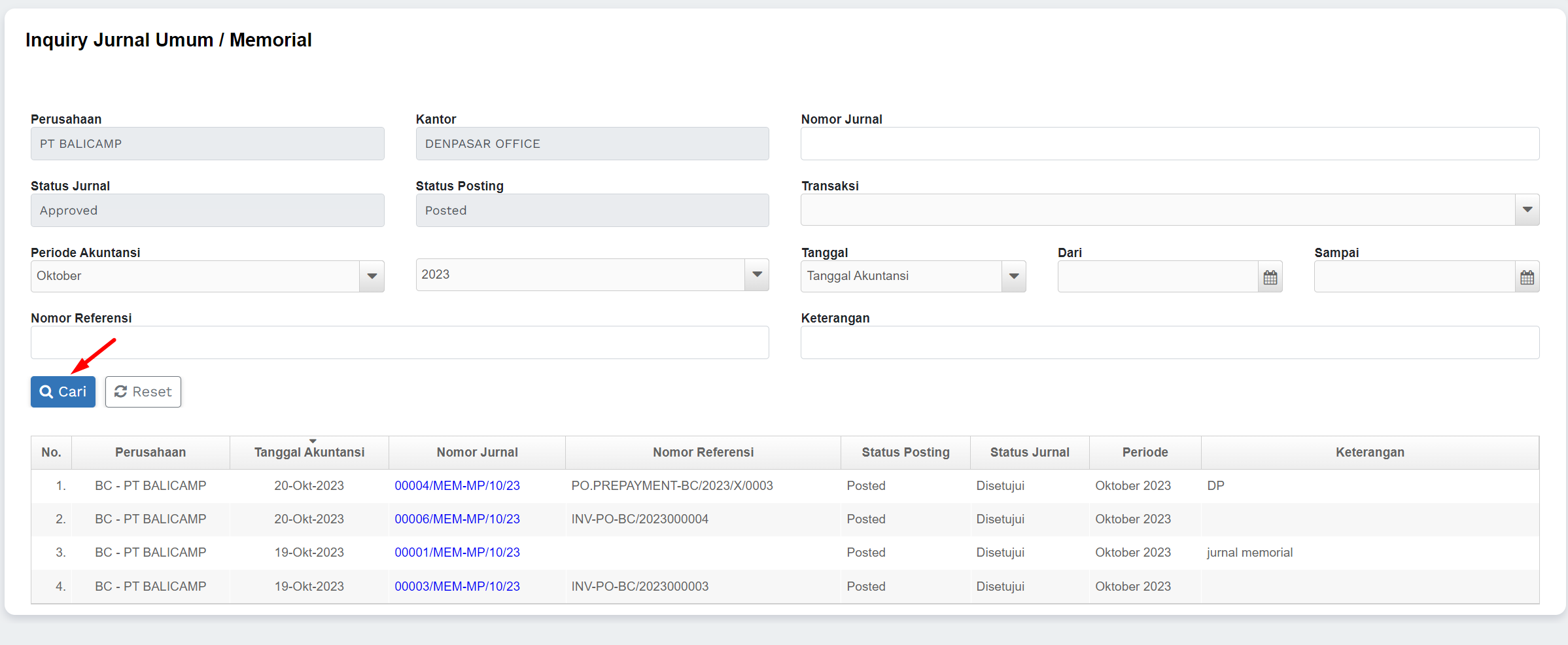This screenshot has width=1568, height=645.
Task: Click the Cari search button
Action: pos(63,392)
